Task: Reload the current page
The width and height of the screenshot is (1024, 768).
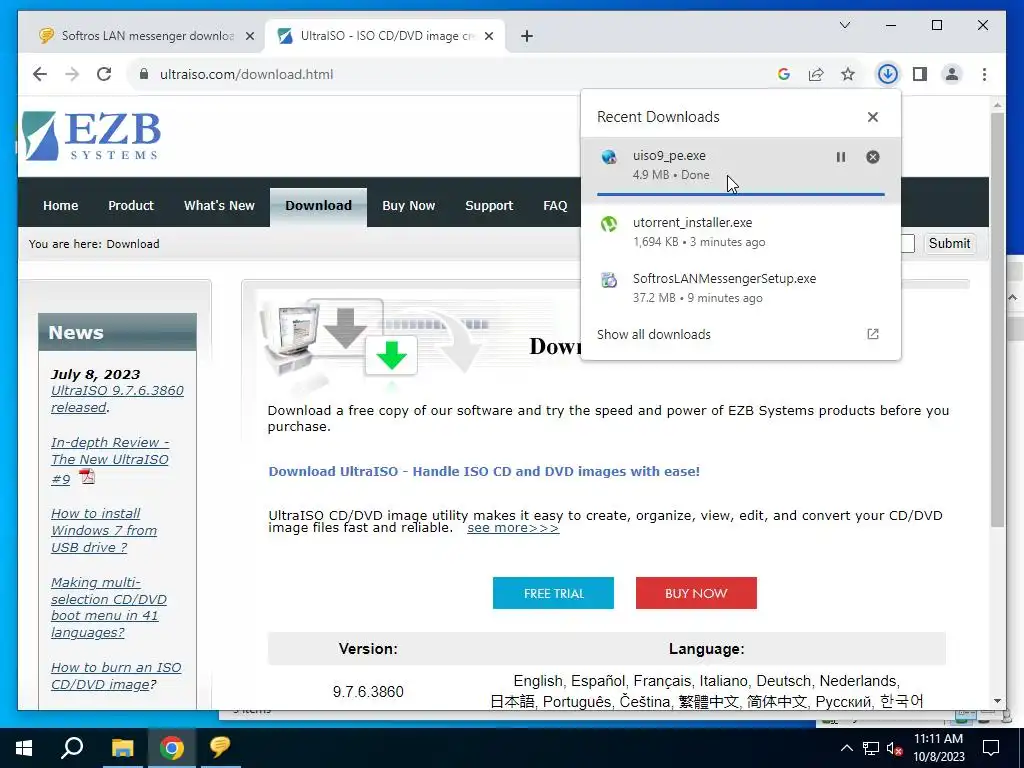Action: tap(104, 74)
